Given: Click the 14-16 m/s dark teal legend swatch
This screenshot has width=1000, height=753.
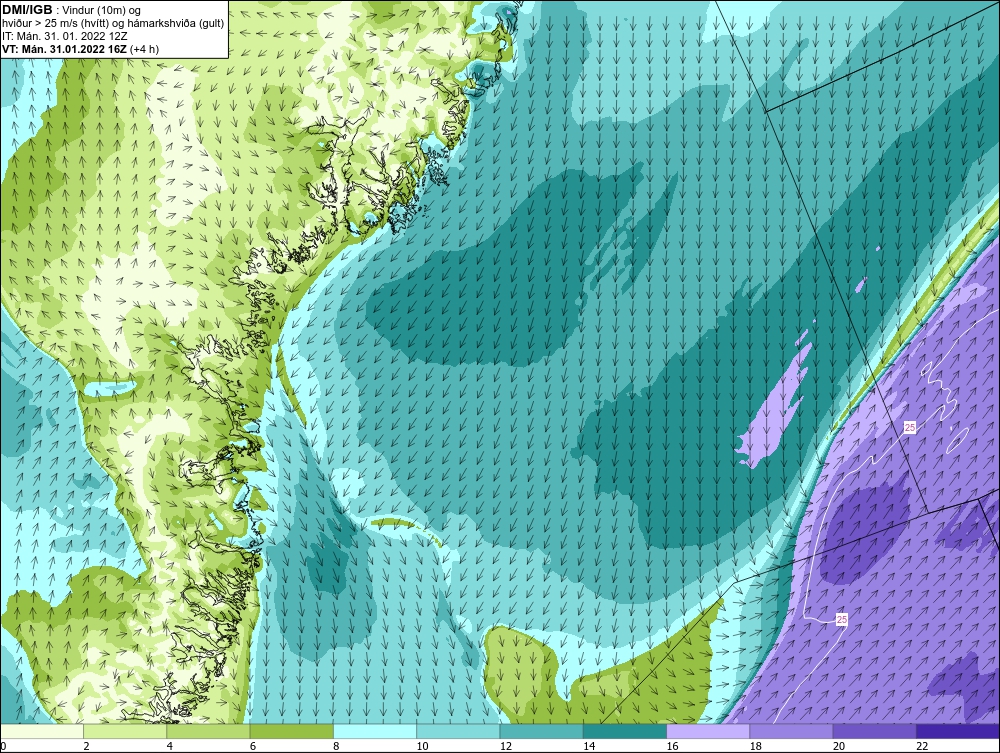Looking at the screenshot, I should pos(624,731).
